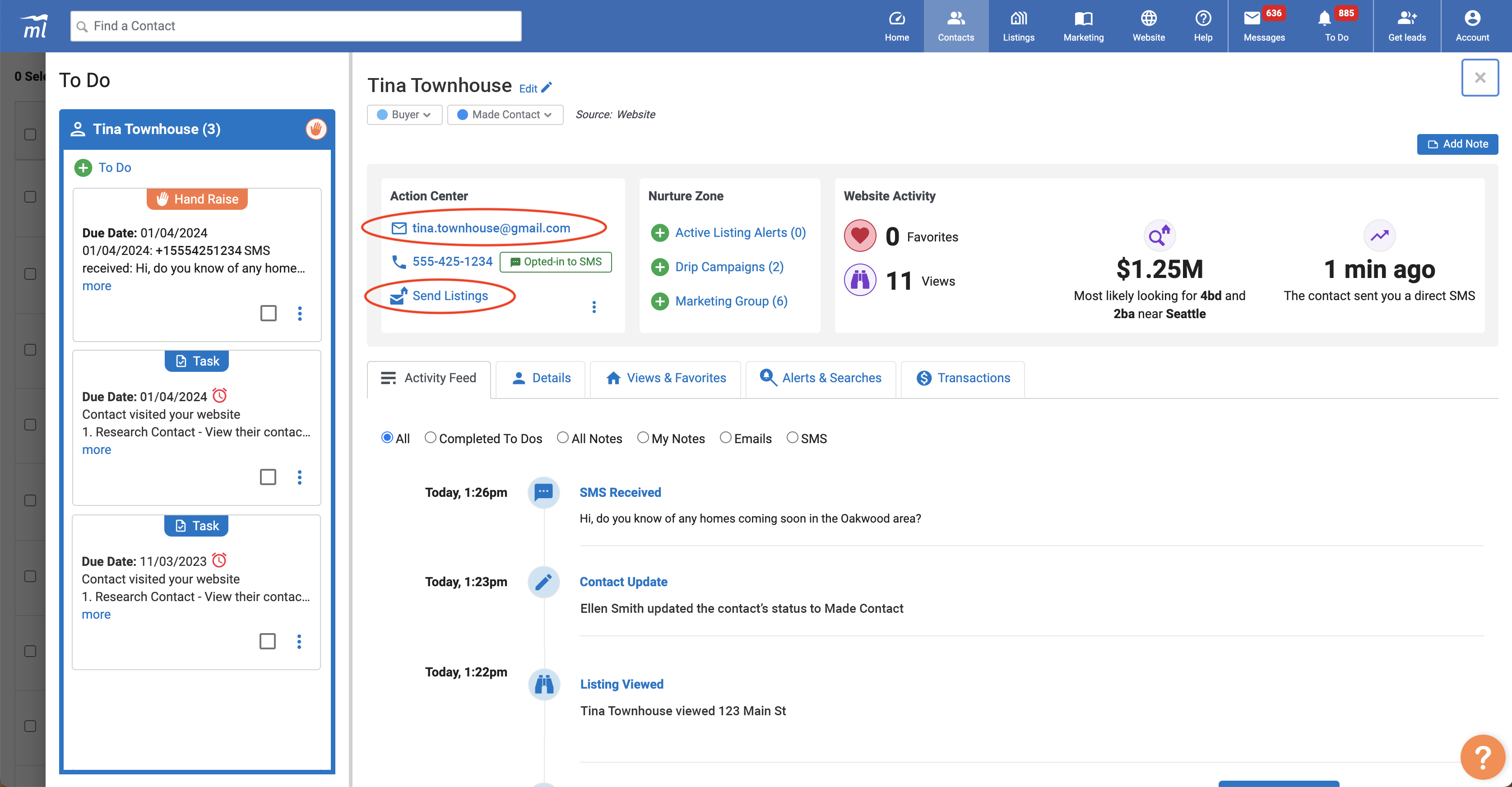Click the SMS Received chat bubble icon

(x=543, y=492)
